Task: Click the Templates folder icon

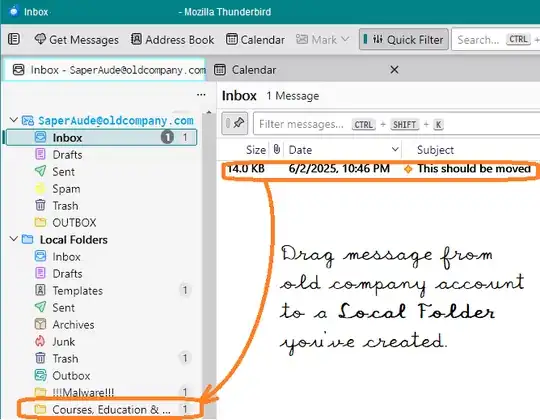Action: [40, 290]
